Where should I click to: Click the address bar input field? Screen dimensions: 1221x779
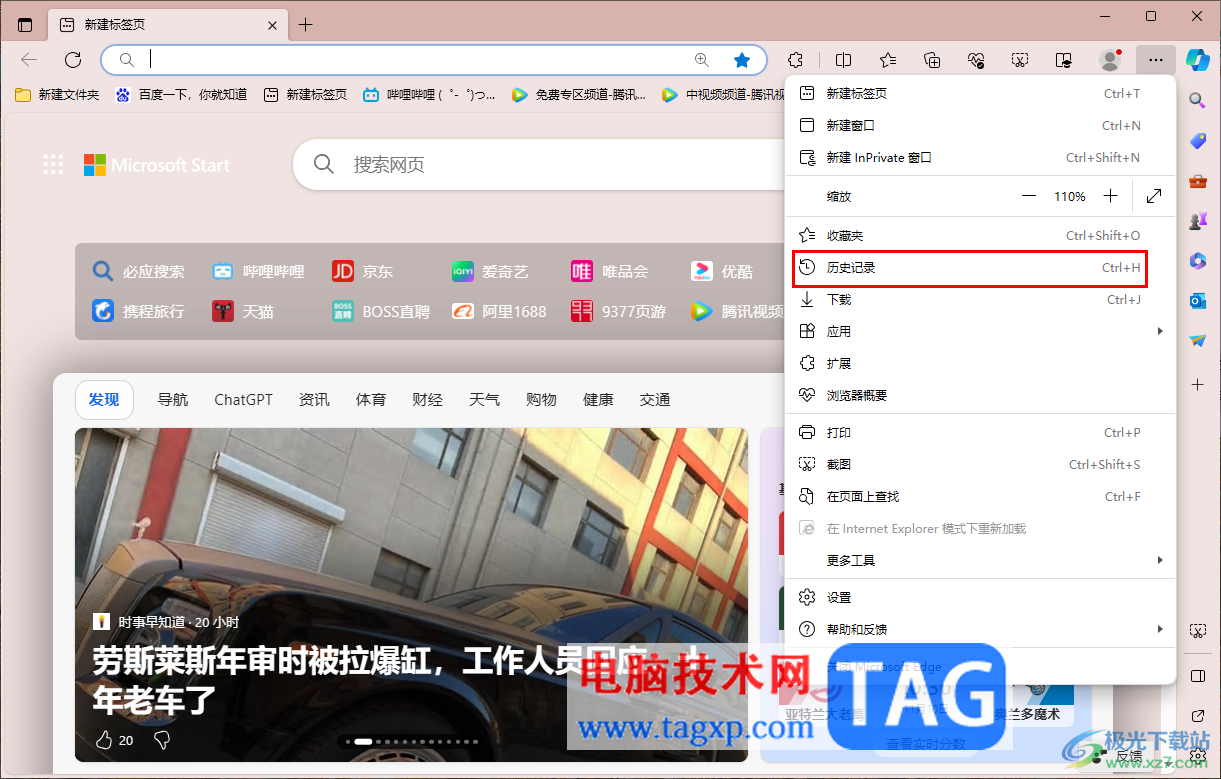(400, 60)
